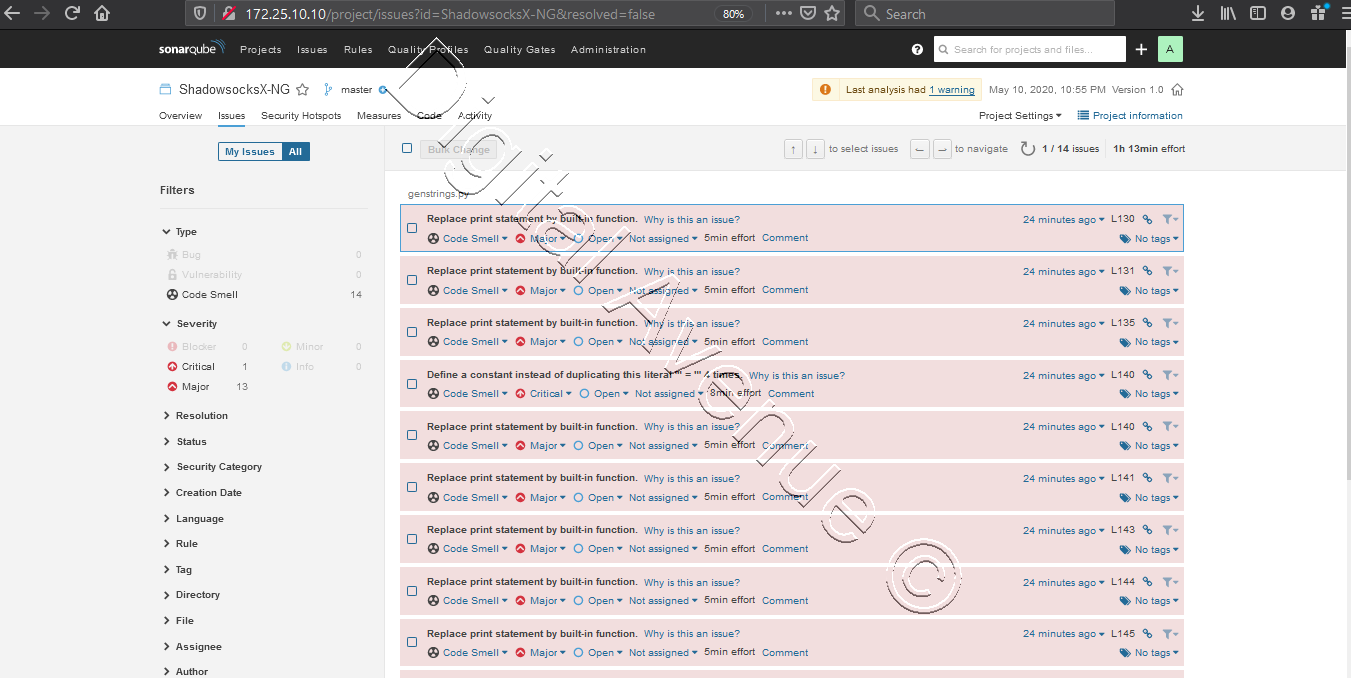
Task: Open the permalink icon on the first L130 issue
Action: 1148,219
